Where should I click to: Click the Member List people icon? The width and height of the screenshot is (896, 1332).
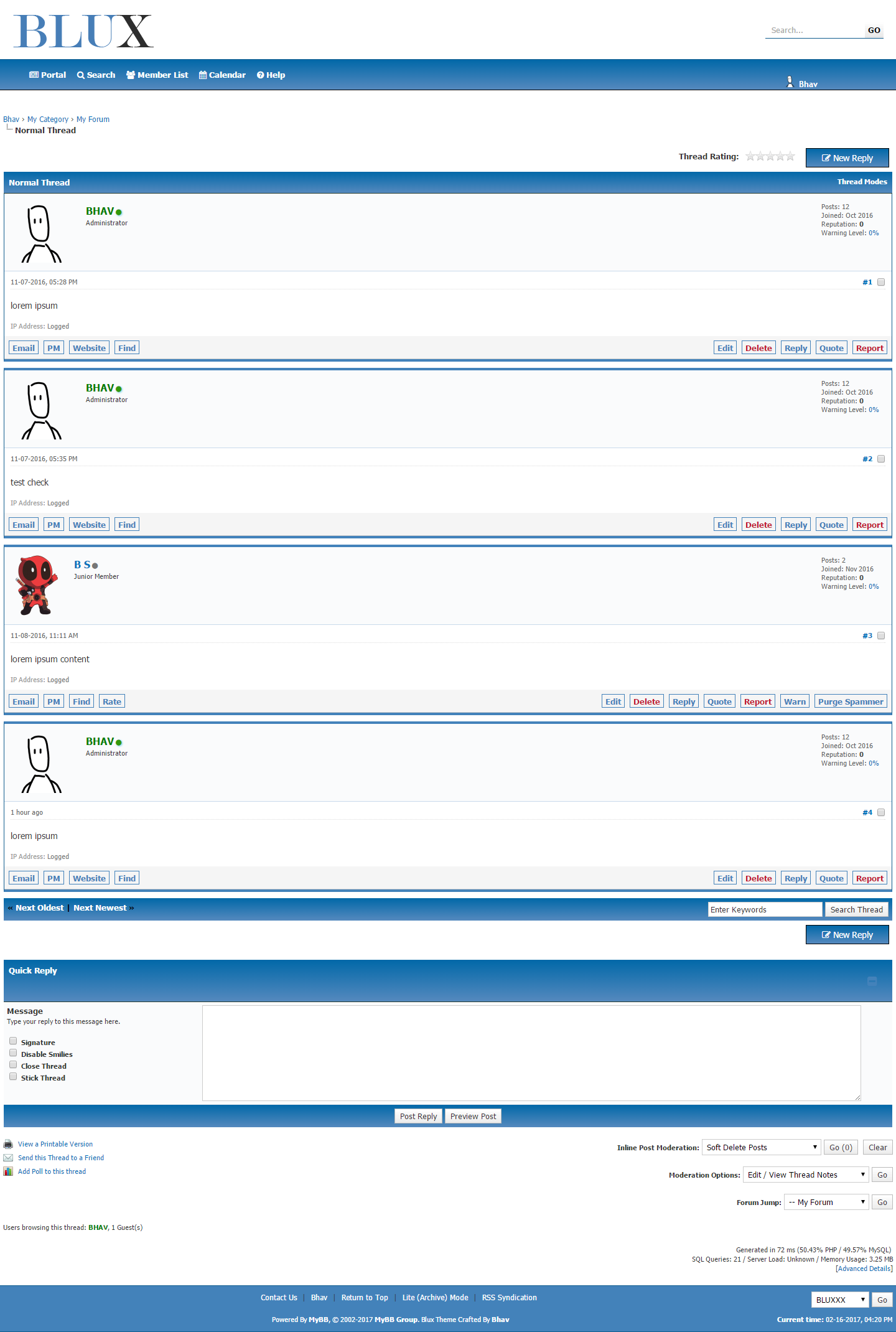pyautogui.click(x=131, y=75)
